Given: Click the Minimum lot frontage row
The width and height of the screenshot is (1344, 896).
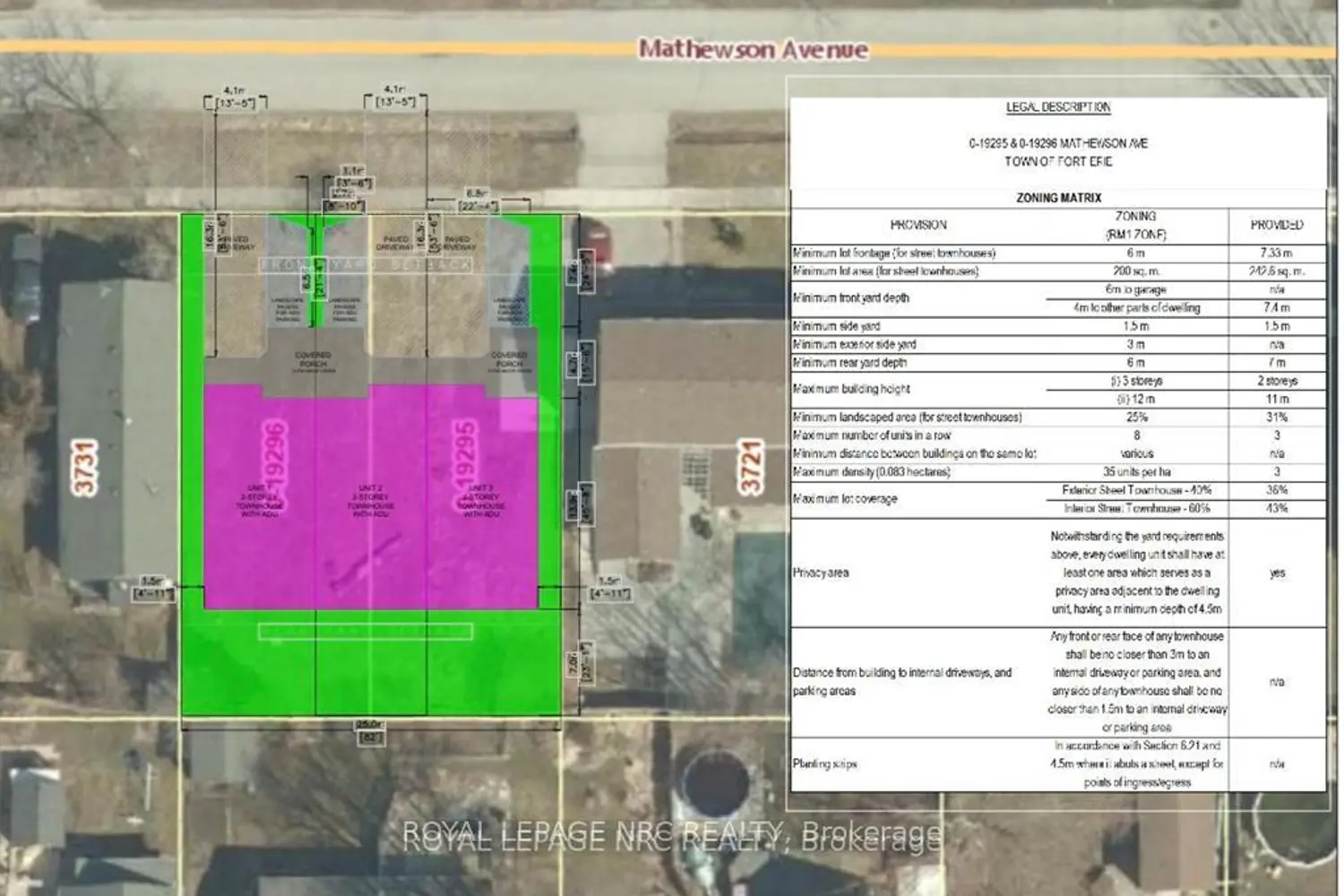Looking at the screenshot, I should (x=1058, y=253).
